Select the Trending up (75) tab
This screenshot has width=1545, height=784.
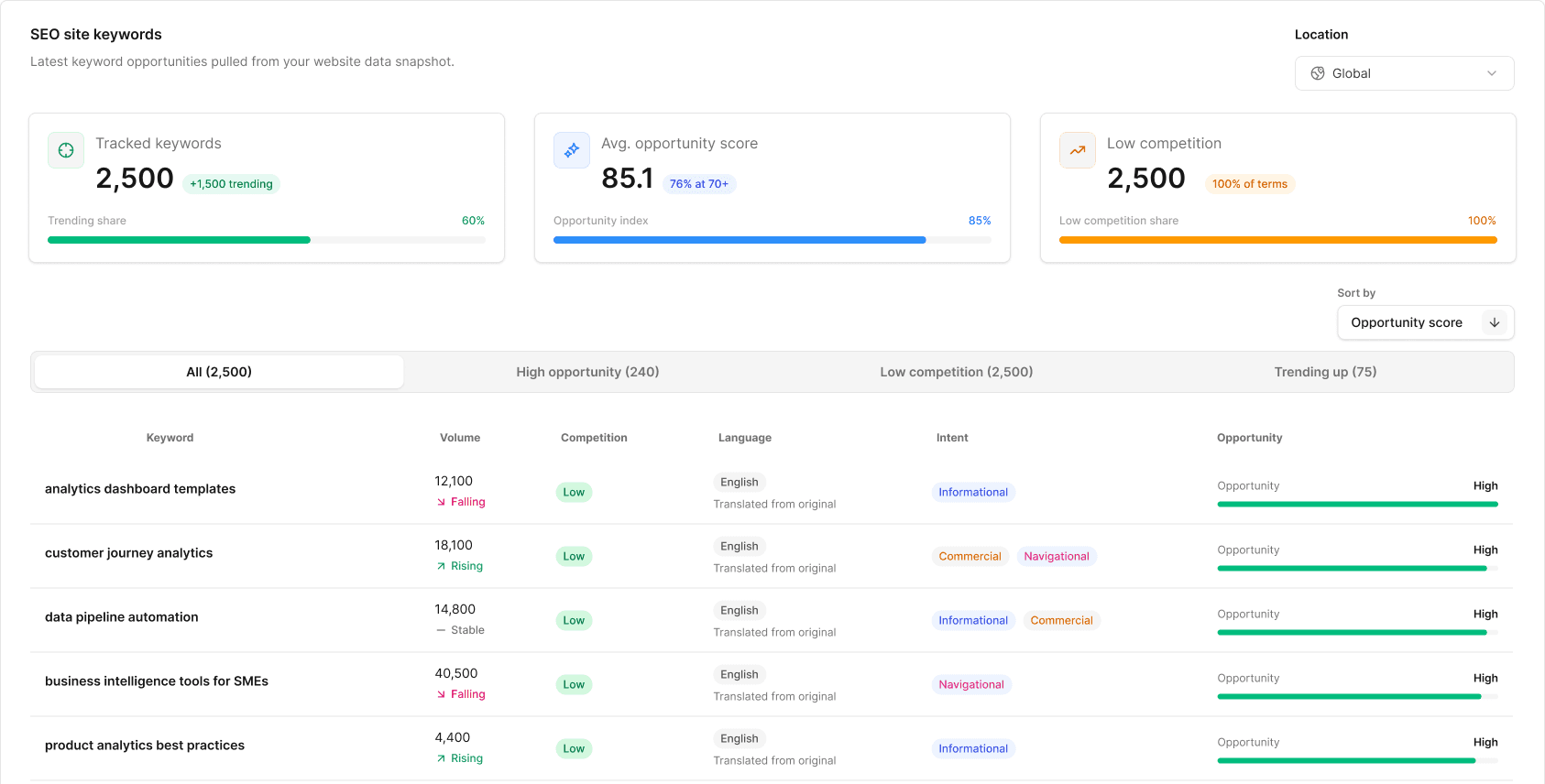pos(1325,372)
